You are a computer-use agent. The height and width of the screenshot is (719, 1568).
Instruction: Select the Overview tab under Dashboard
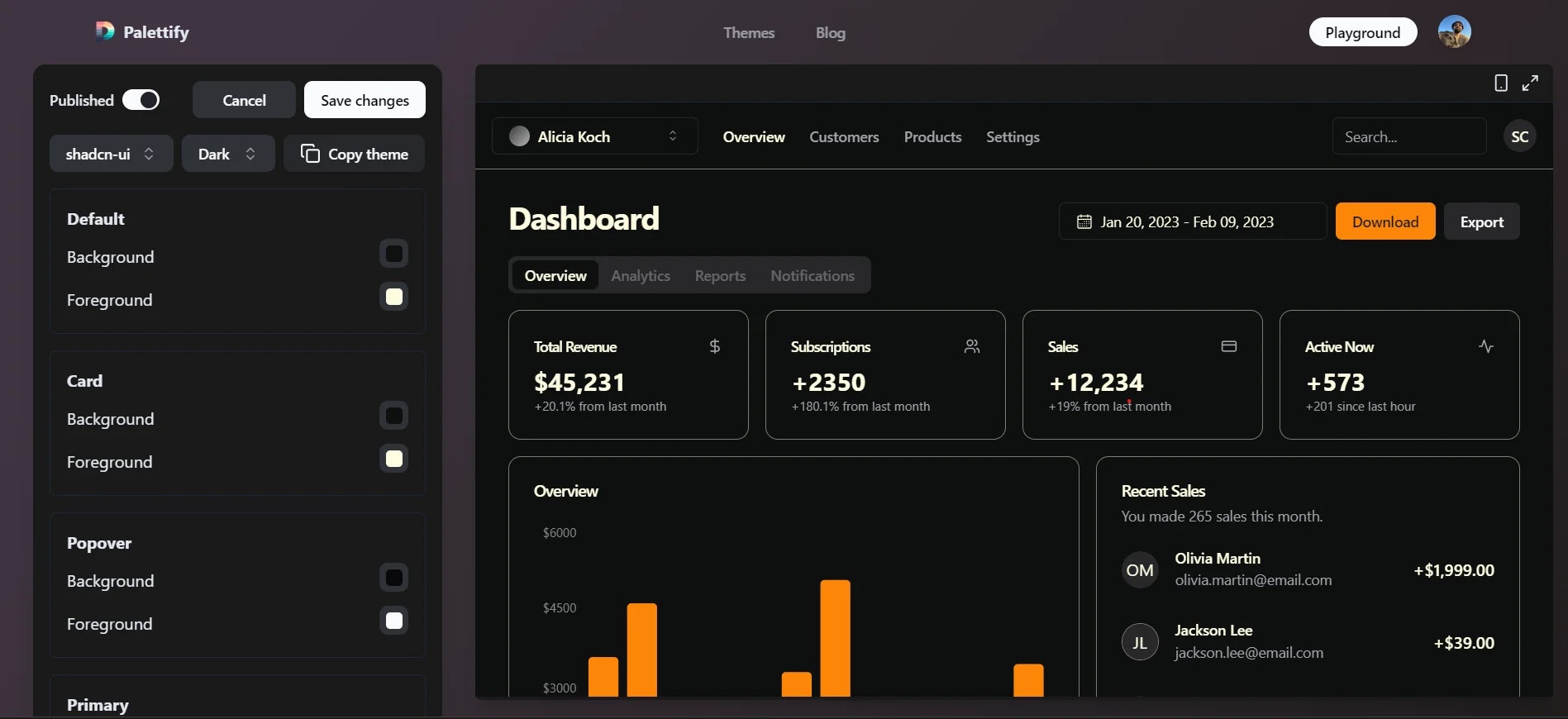pyautogui.click(x=555, y=275)
